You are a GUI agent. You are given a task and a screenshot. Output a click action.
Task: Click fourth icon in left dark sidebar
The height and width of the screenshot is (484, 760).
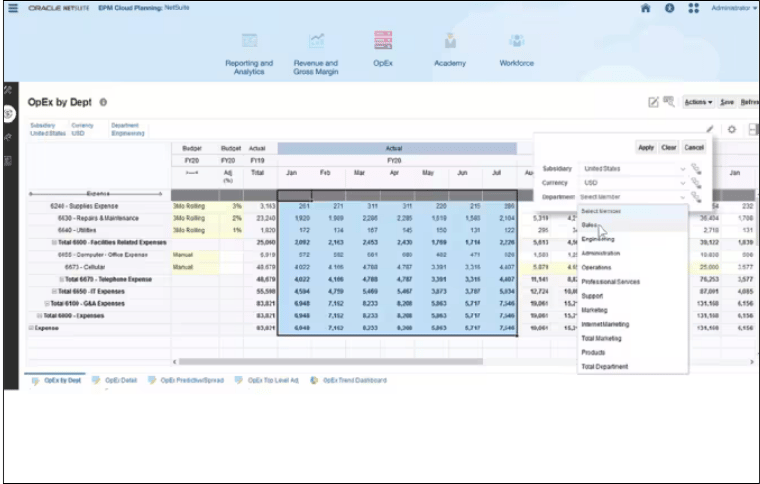[x=8, y=161]
